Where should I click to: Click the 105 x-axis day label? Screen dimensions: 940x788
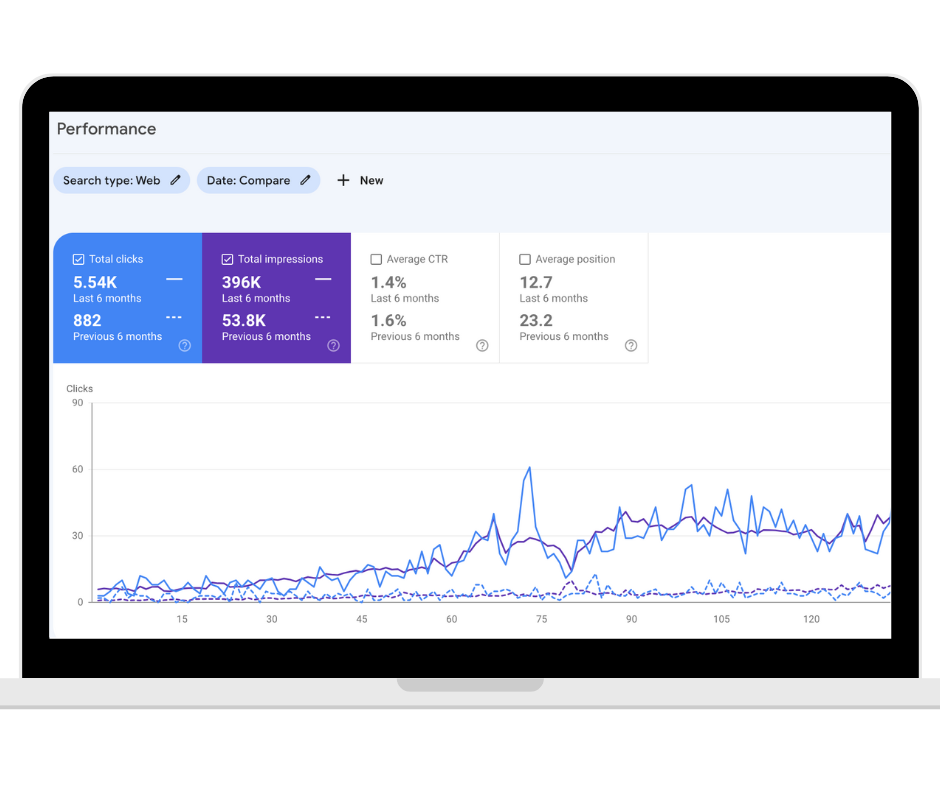(721, 619)
